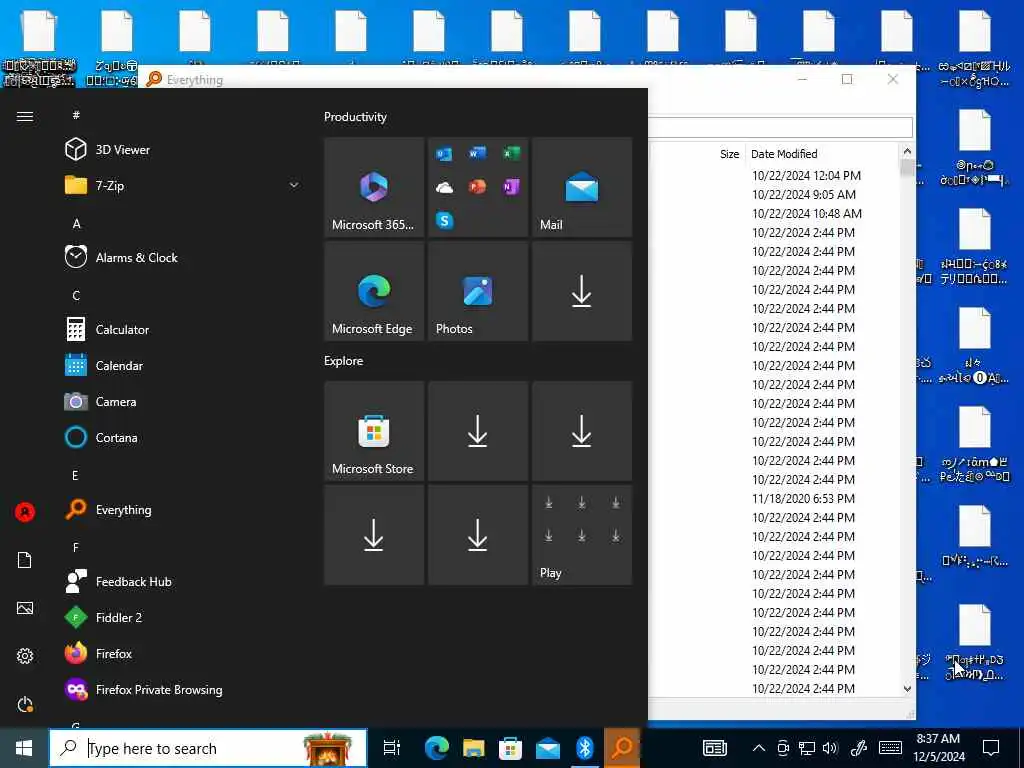Open the touch keyboard tray icon
Screen dimensions: 1024x768
pyautogui.click(x=890, y=748)
